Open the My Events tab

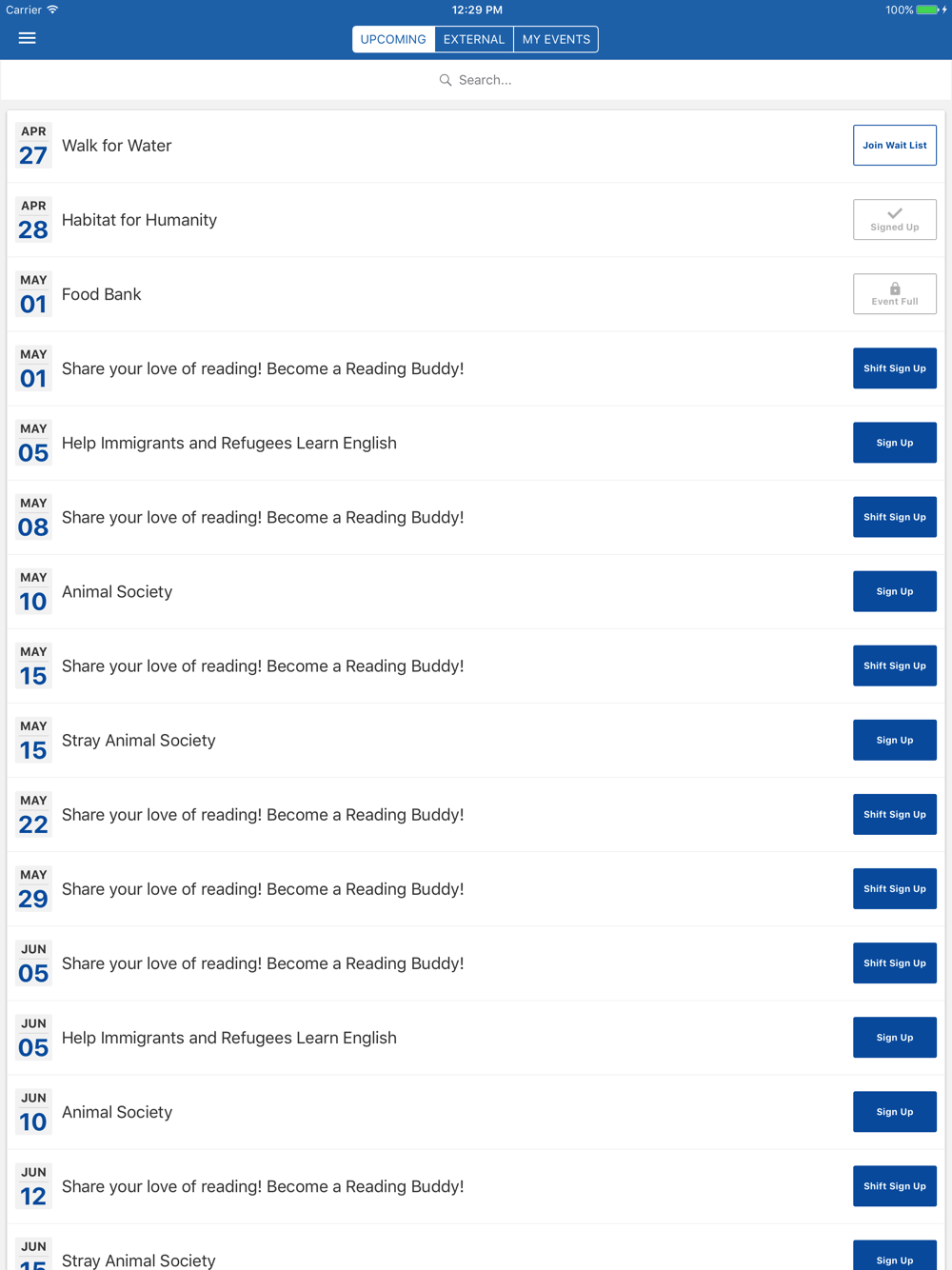click(x=556, y=39)
